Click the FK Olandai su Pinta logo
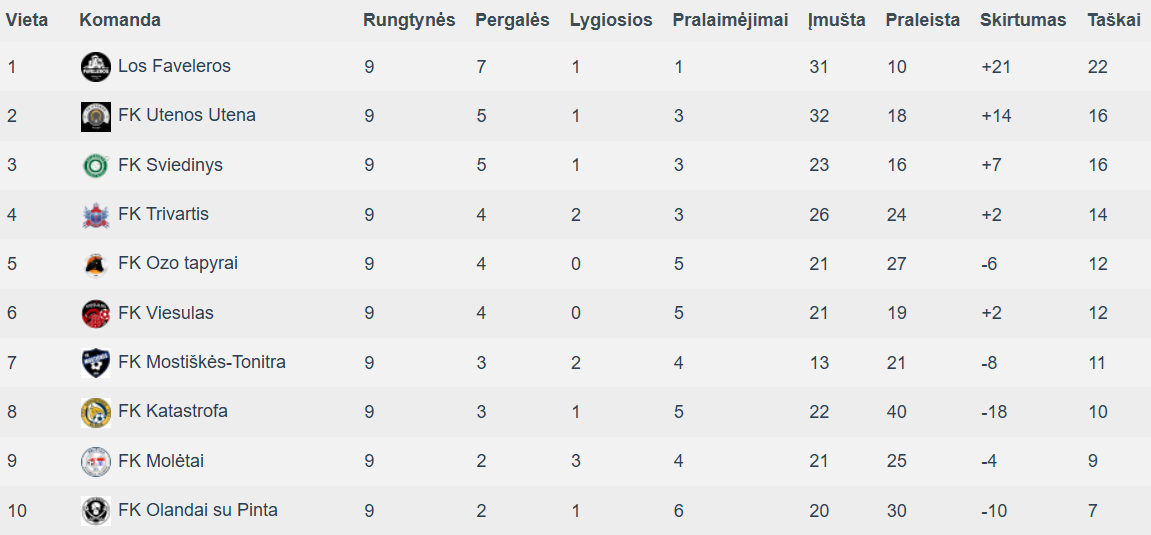Viewport: 1151px width, 535px height. coord(95,510)
